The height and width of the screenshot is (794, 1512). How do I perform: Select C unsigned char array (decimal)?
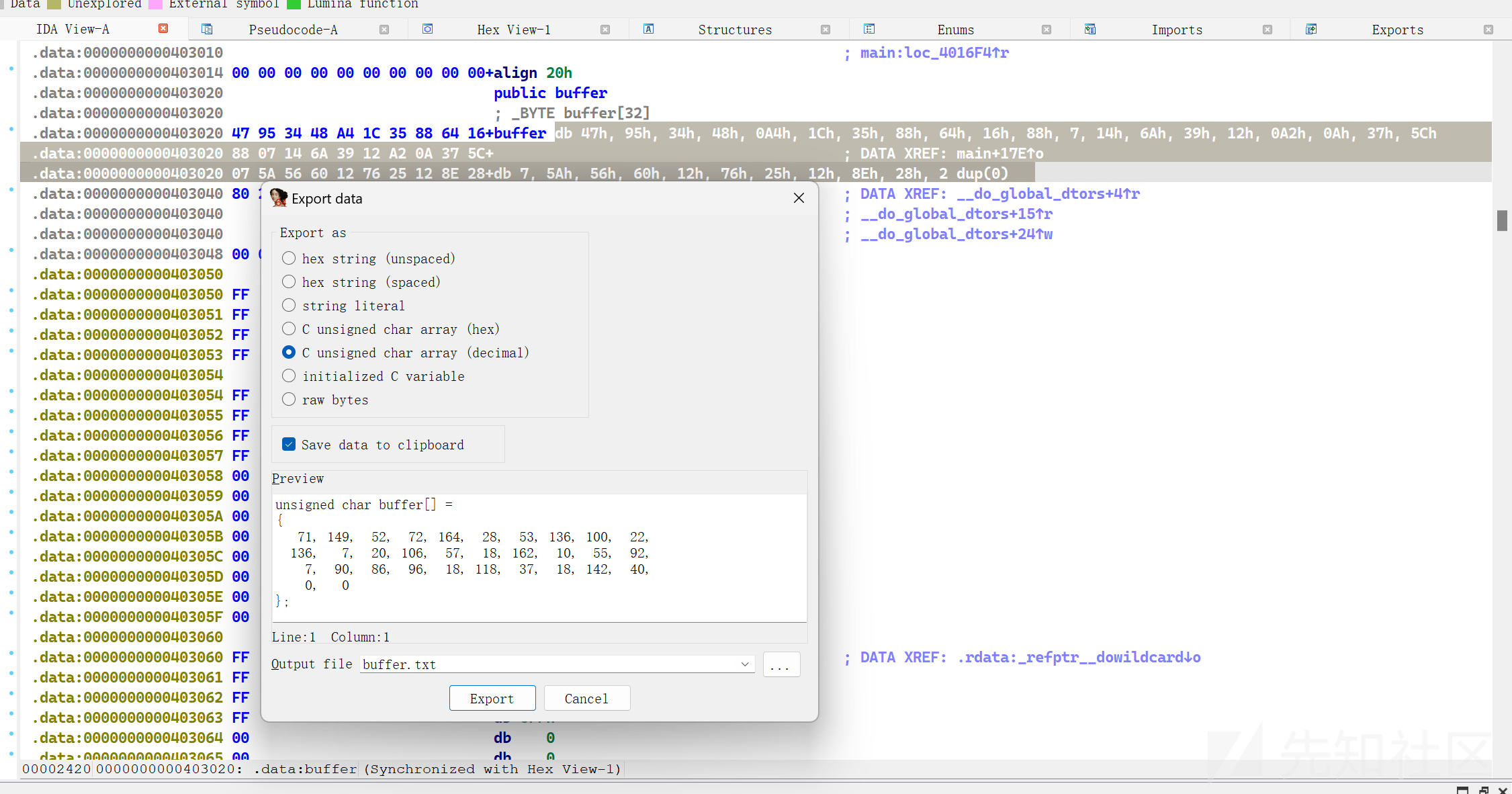[x=406, y=353]
